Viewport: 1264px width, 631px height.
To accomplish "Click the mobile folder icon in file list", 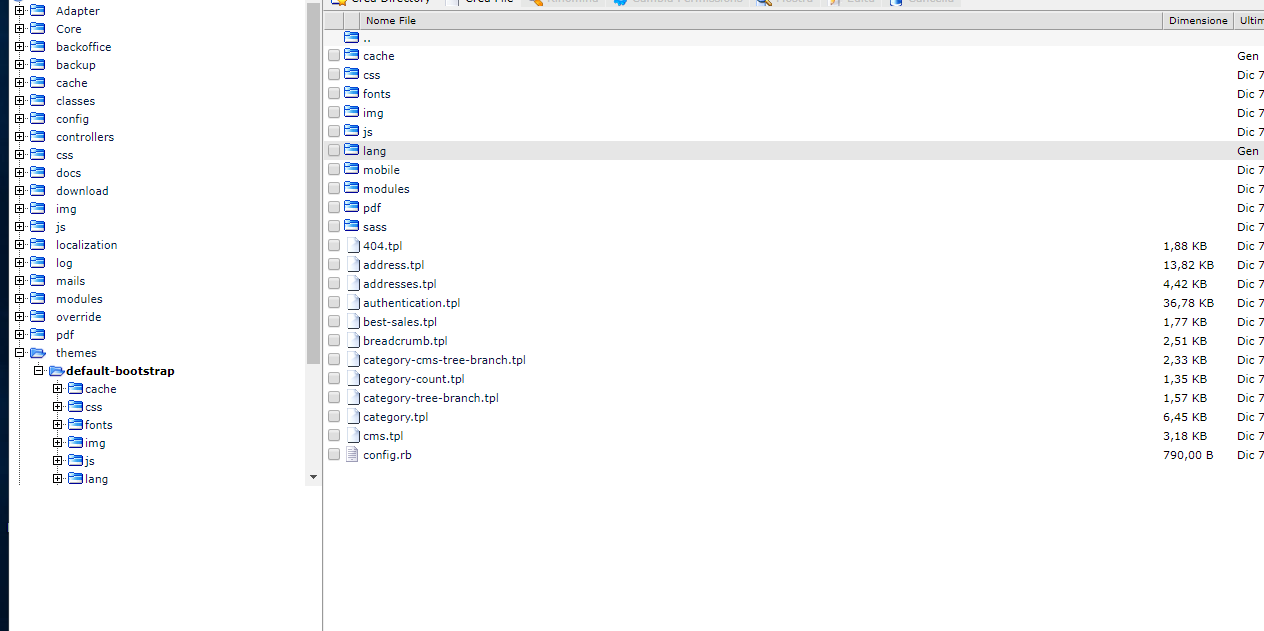I will click(x=351, y=169).
